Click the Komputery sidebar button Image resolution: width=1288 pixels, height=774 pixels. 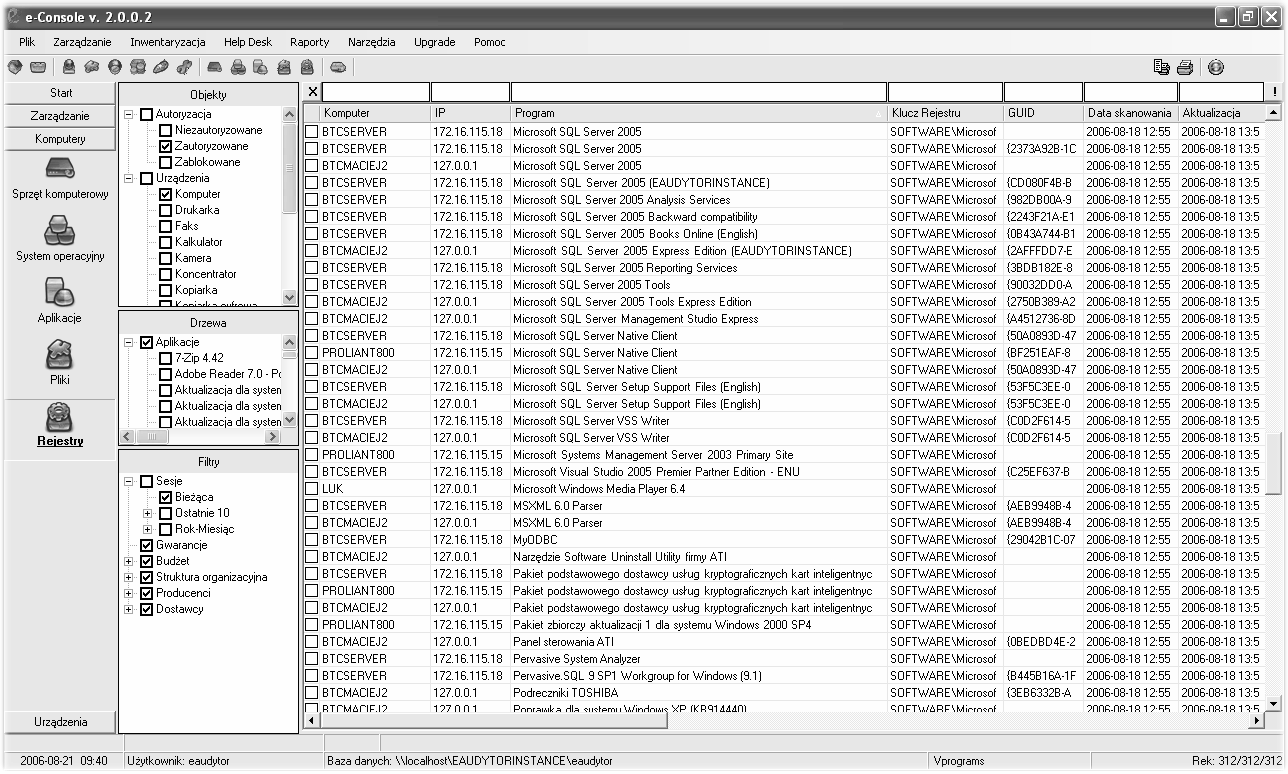(x=60, y=139)
